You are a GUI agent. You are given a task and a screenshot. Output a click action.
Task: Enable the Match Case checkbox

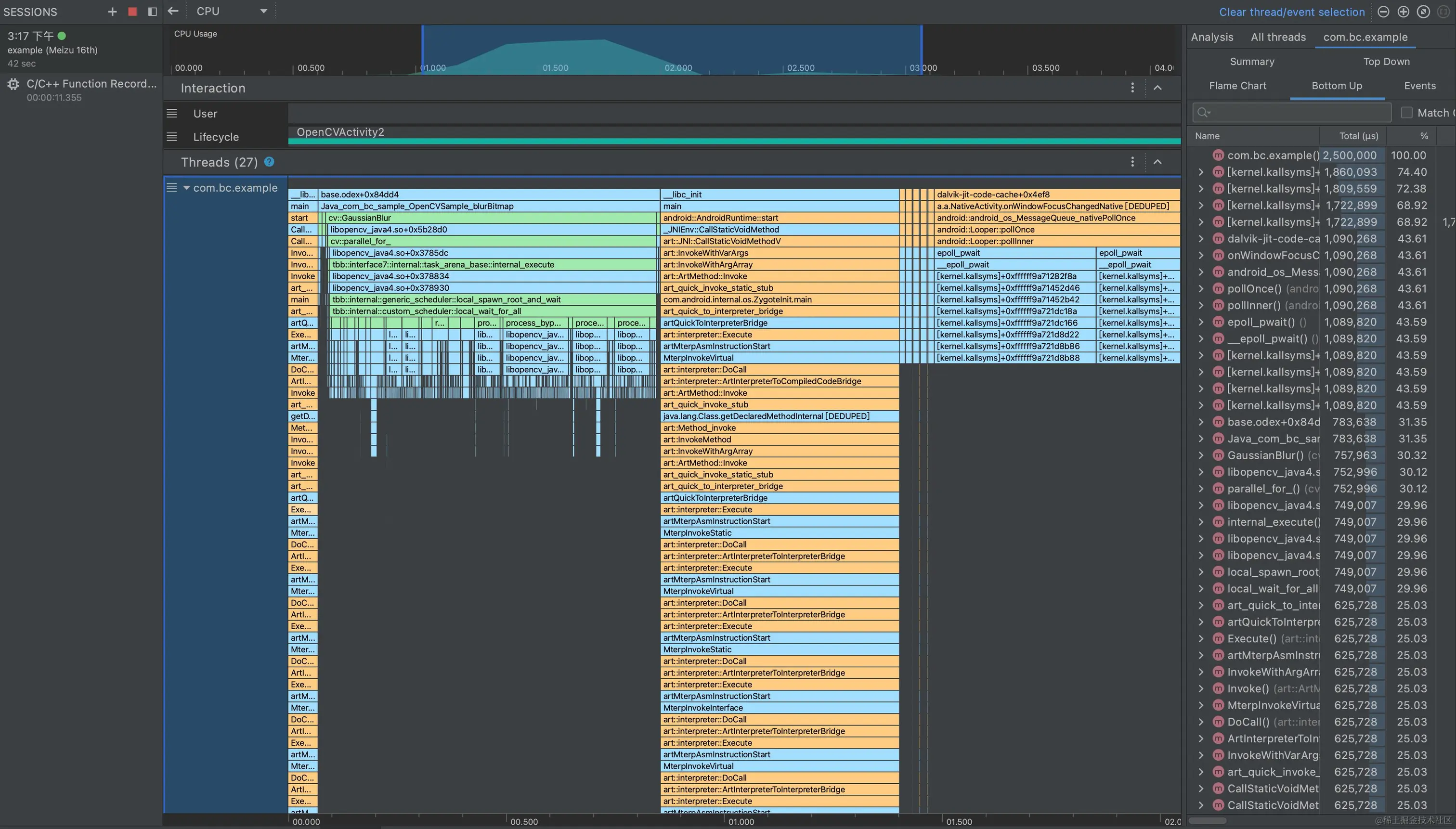click(1406, 113)
